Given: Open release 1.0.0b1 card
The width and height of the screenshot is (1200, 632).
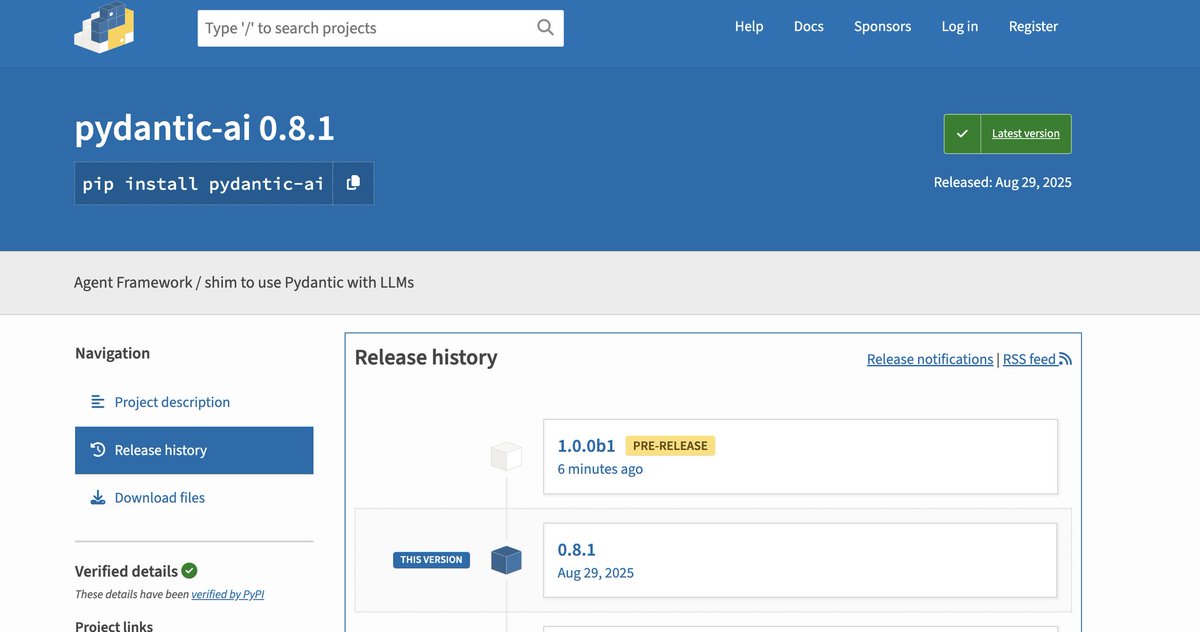Looking at the screenshot, I should [800, 457].
